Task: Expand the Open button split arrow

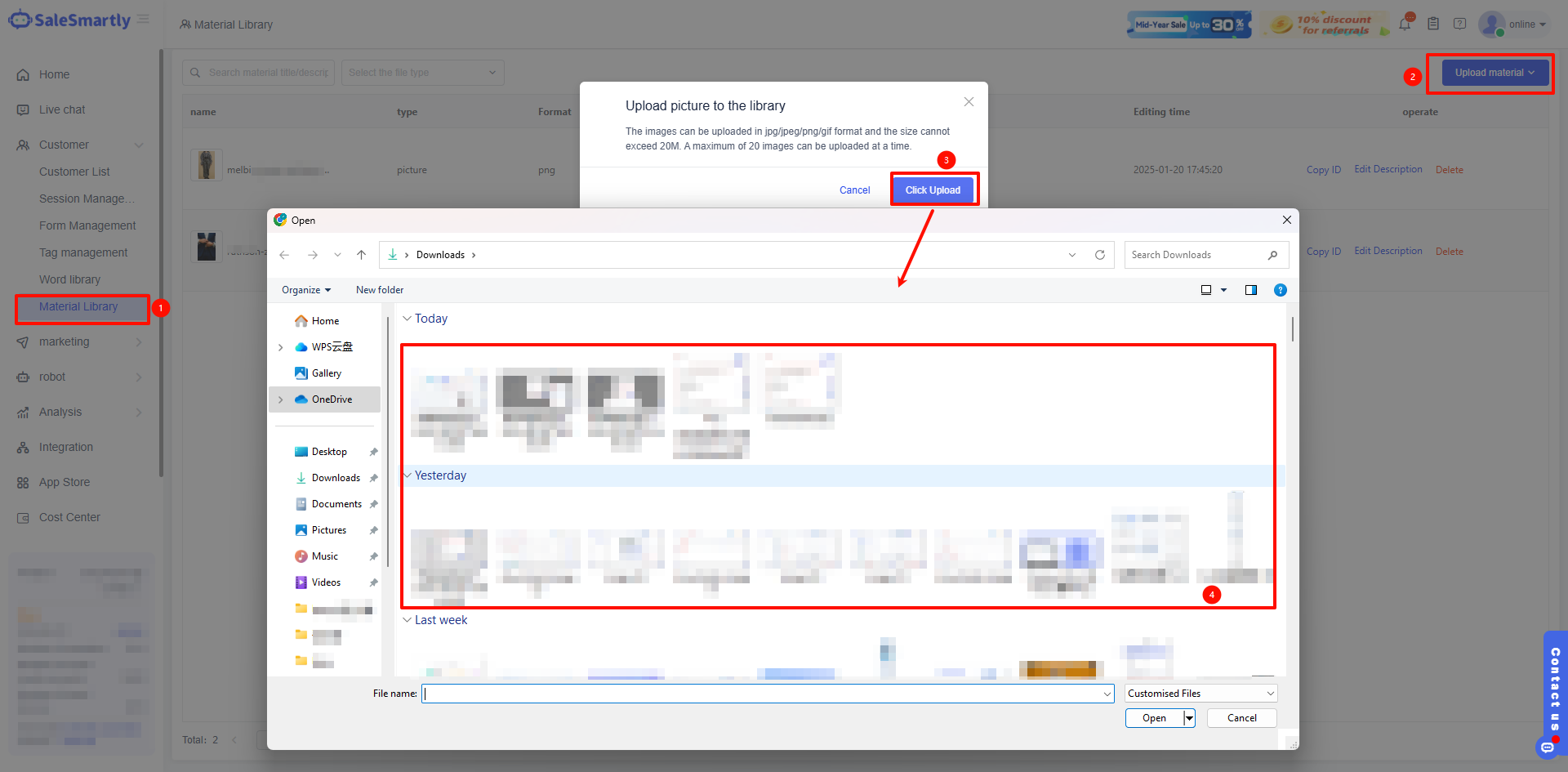Action: pyautogui.click(x=1189, y=718)
